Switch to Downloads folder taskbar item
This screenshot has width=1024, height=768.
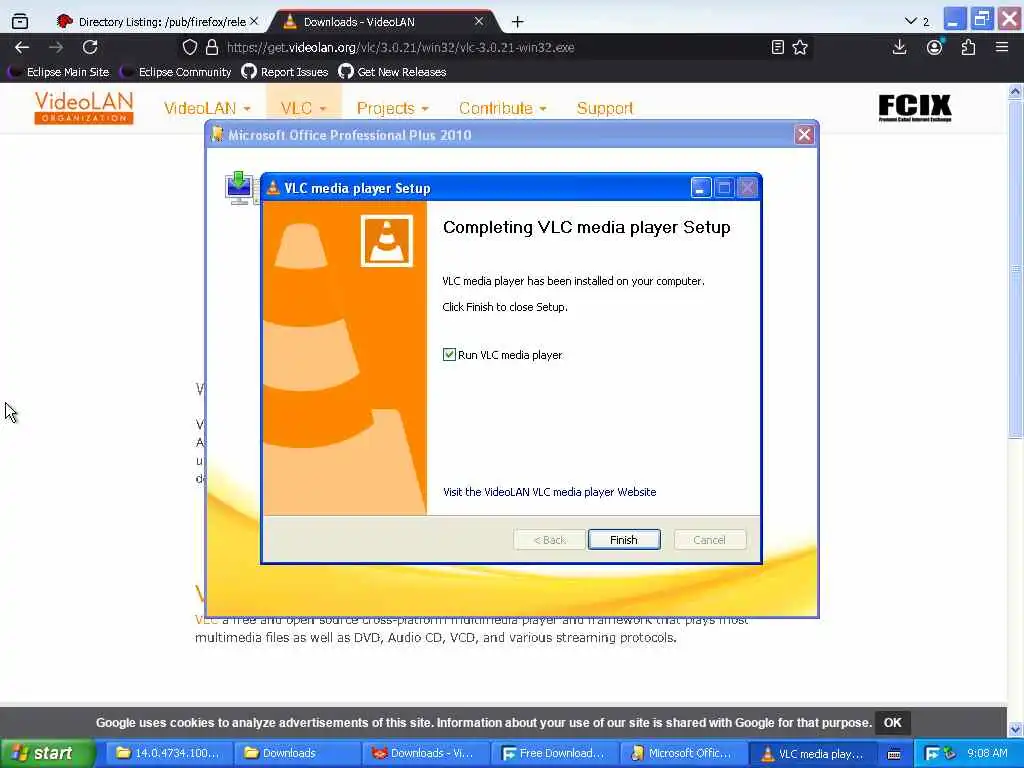[296, 754]
